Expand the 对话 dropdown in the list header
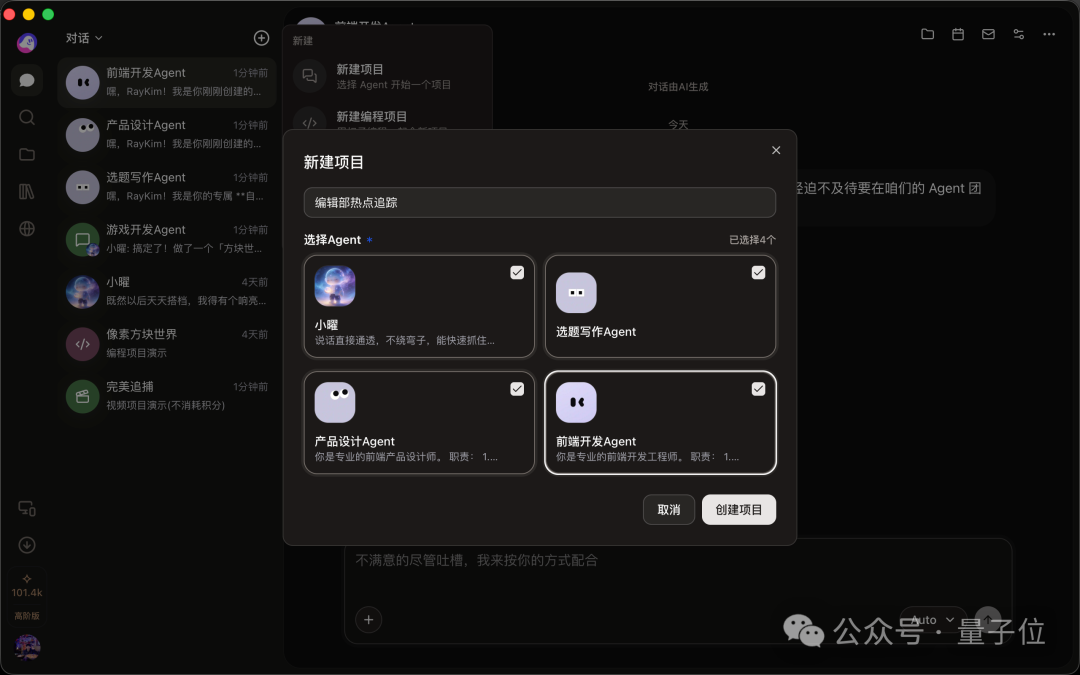Screen dimensions: 1080x675 point(84,38)
